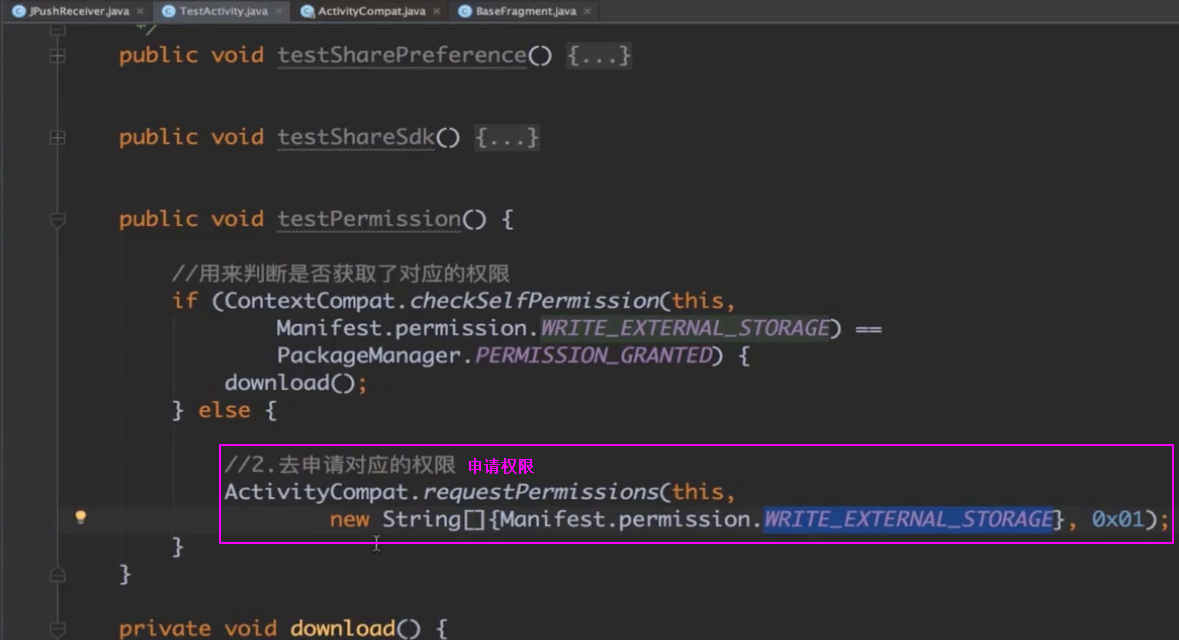Close the ActivityCompat.java tab
The width and height of the screenshot is (1179, 640).
click(x=436, y=11)
